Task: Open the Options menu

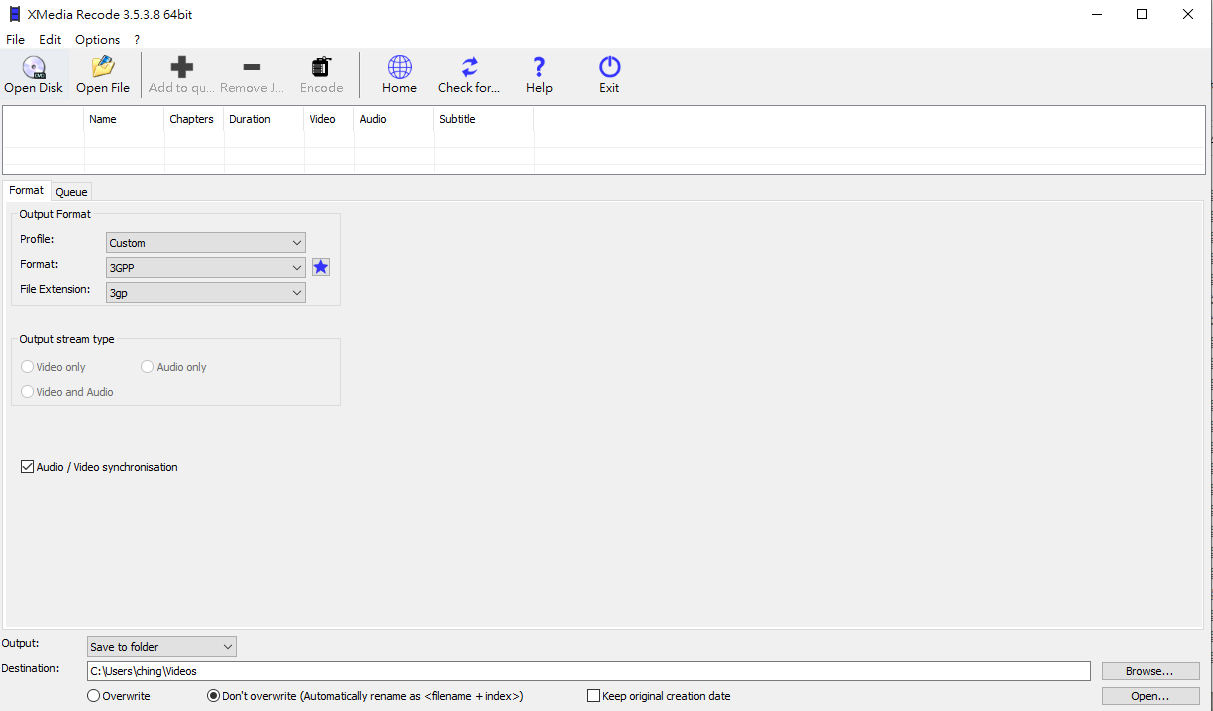Action: [x=97, y=40]
